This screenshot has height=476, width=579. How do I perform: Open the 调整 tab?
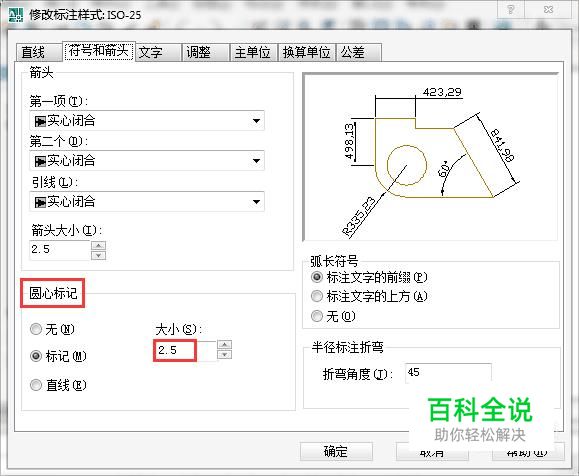(205, 52)
